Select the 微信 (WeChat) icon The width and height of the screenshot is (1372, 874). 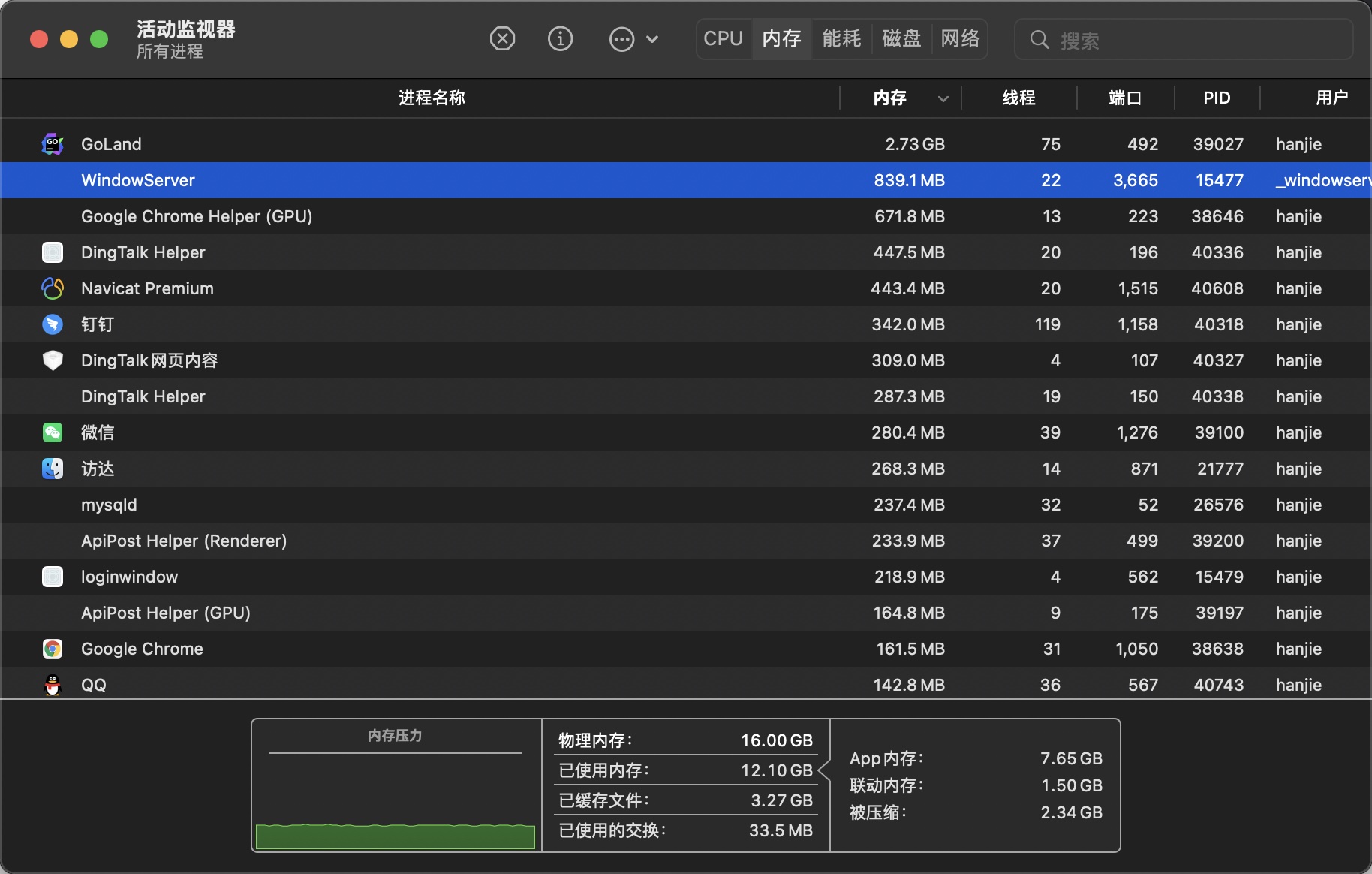click(x=53, y=432)
